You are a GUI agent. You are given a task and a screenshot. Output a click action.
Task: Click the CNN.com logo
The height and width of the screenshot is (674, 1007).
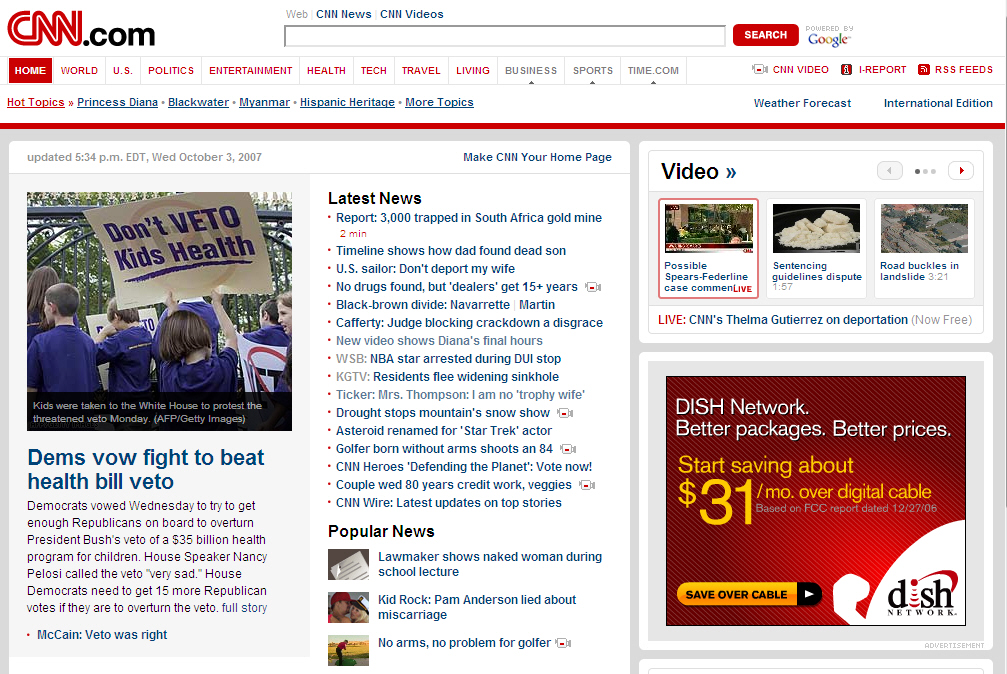(81, 29)
